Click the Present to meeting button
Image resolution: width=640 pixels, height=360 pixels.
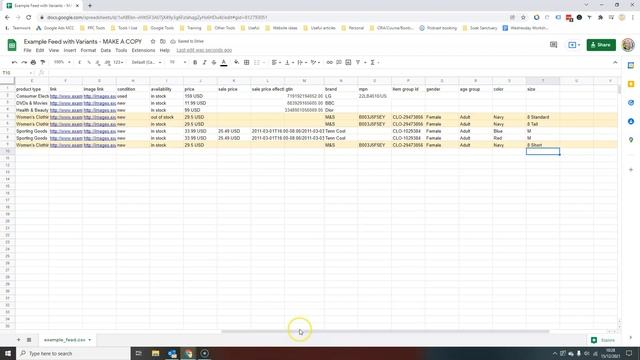click(x=574, y=45)
